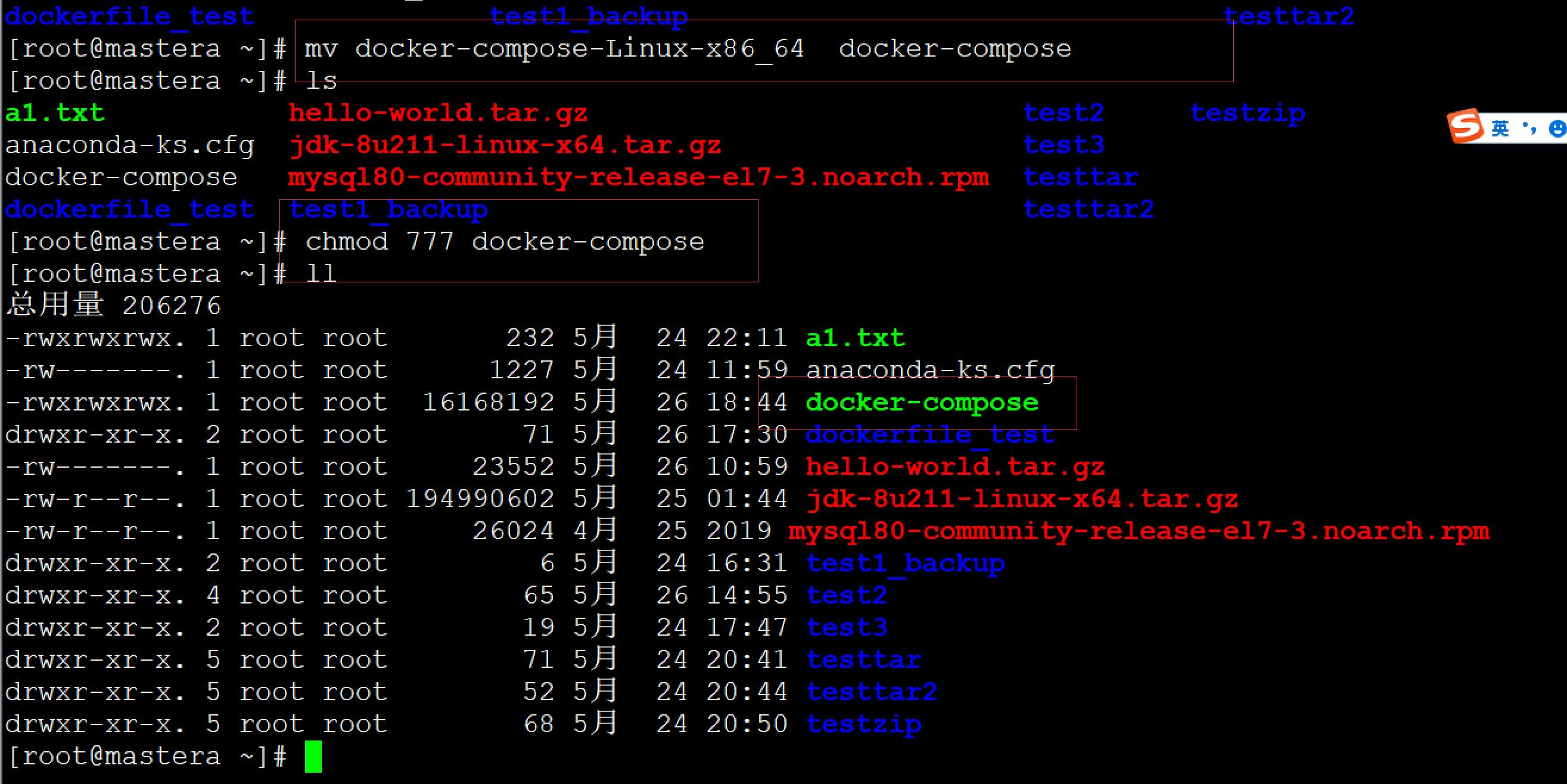Select file size 194990602
1567x784 pixels.
(x=480, y=500)
